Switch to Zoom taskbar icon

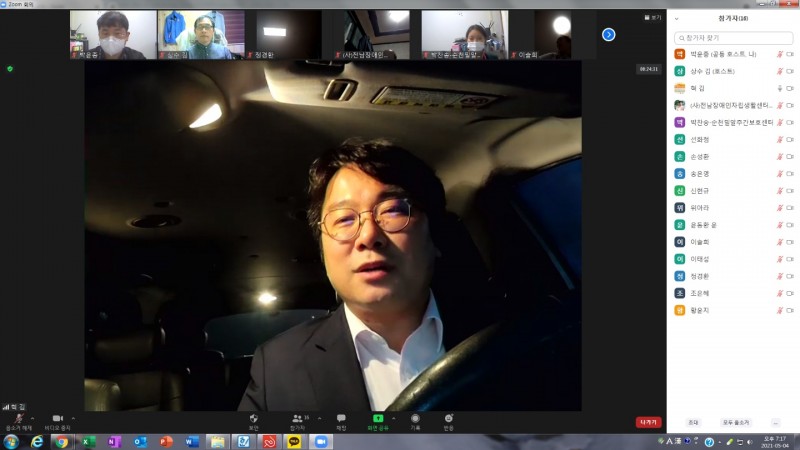[x=321, y=442]
